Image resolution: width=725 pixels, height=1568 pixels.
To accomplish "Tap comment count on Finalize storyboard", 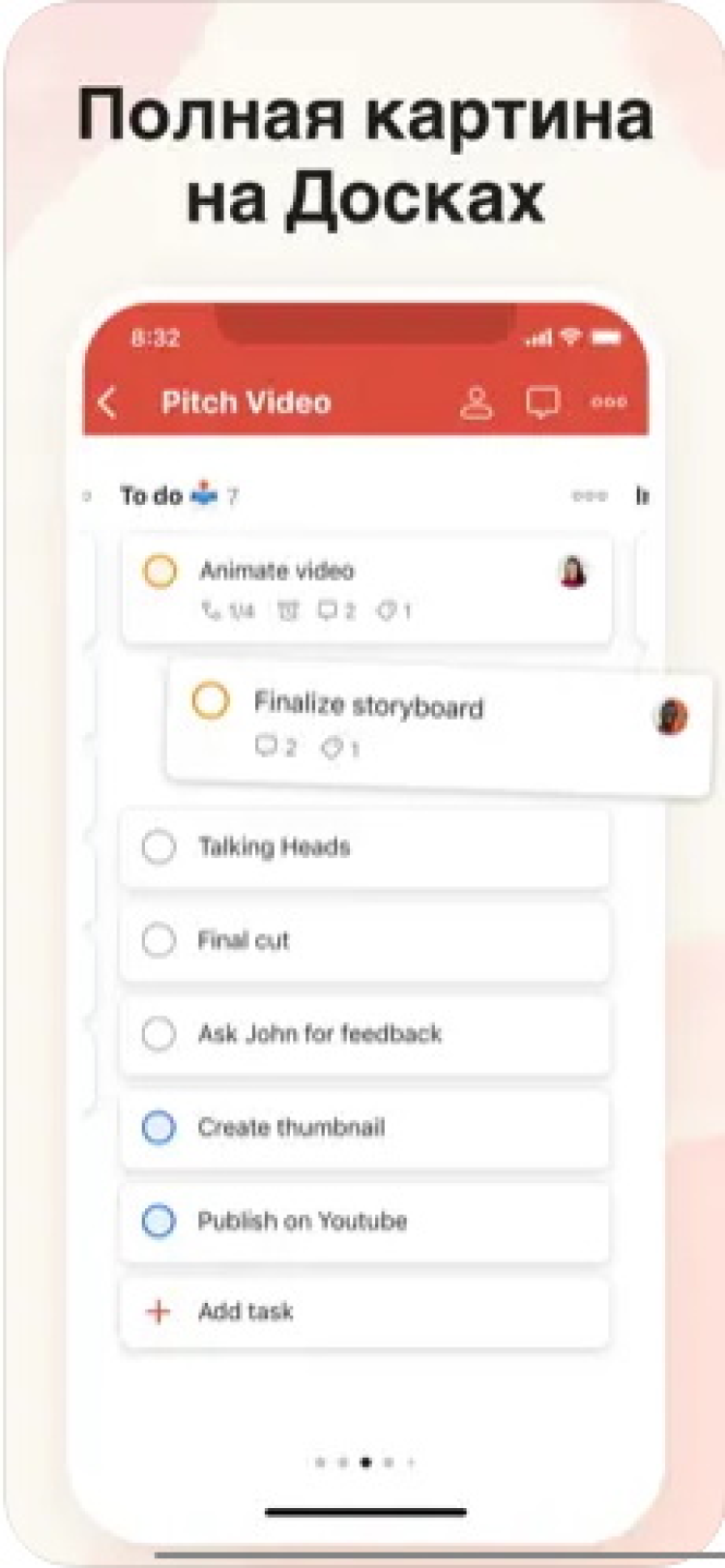I will point(275,747).
